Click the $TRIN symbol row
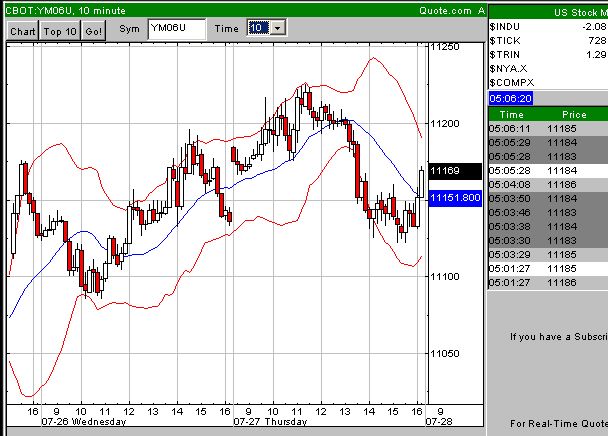 (x=548, y=54)
